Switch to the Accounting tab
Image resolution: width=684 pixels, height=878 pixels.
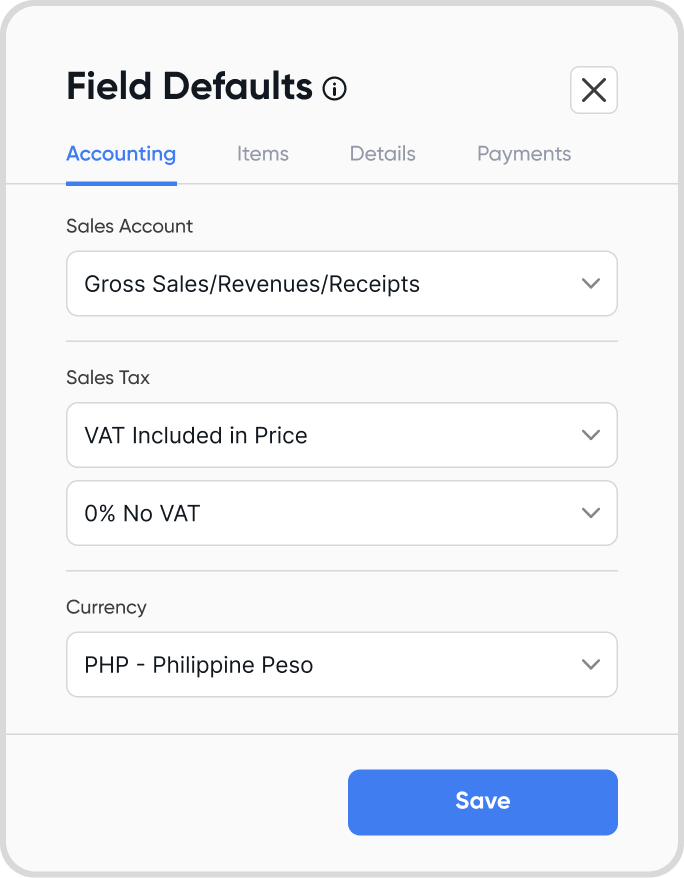click(x=121, y=154)
